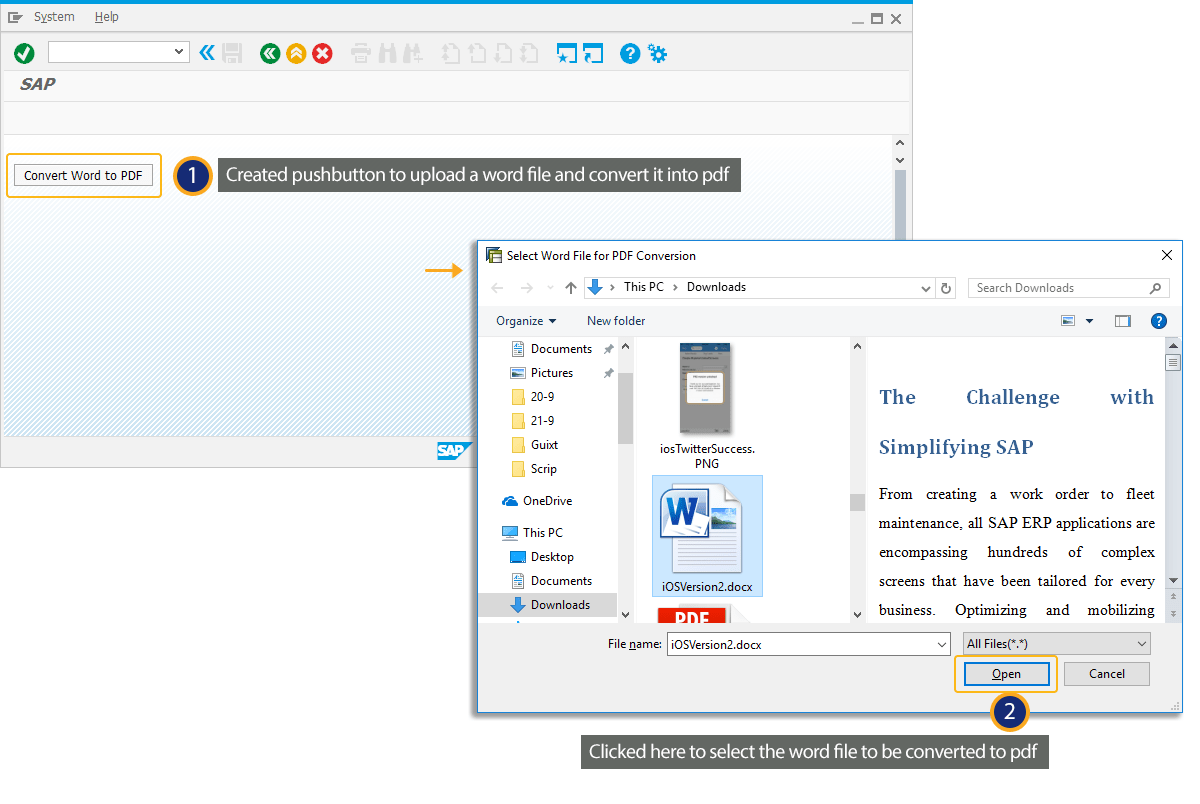Click the Up one level arrow
Image resolution: width=1200 pixels, height=804 pixels.
(571, 288)
